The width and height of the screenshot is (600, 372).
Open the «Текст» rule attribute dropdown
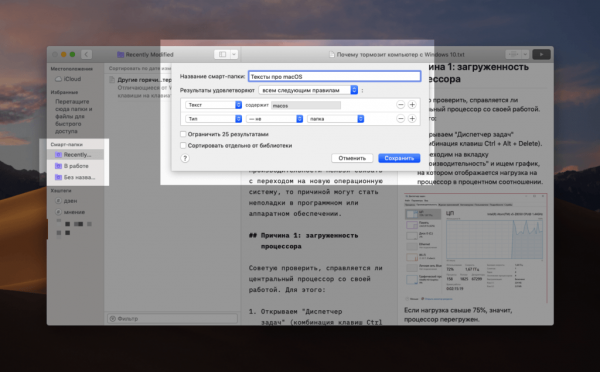tap(214, 105)
